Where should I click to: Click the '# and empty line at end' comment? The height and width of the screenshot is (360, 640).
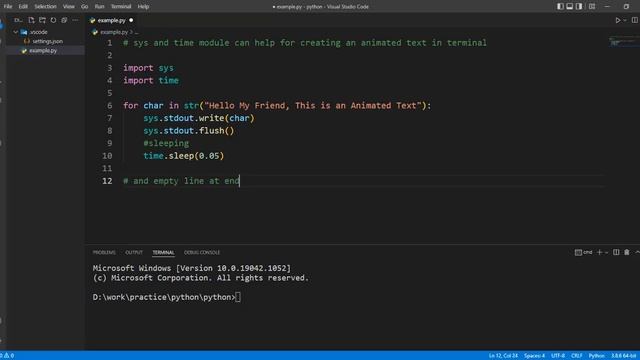pyautogui.click(x=181, y=181)
